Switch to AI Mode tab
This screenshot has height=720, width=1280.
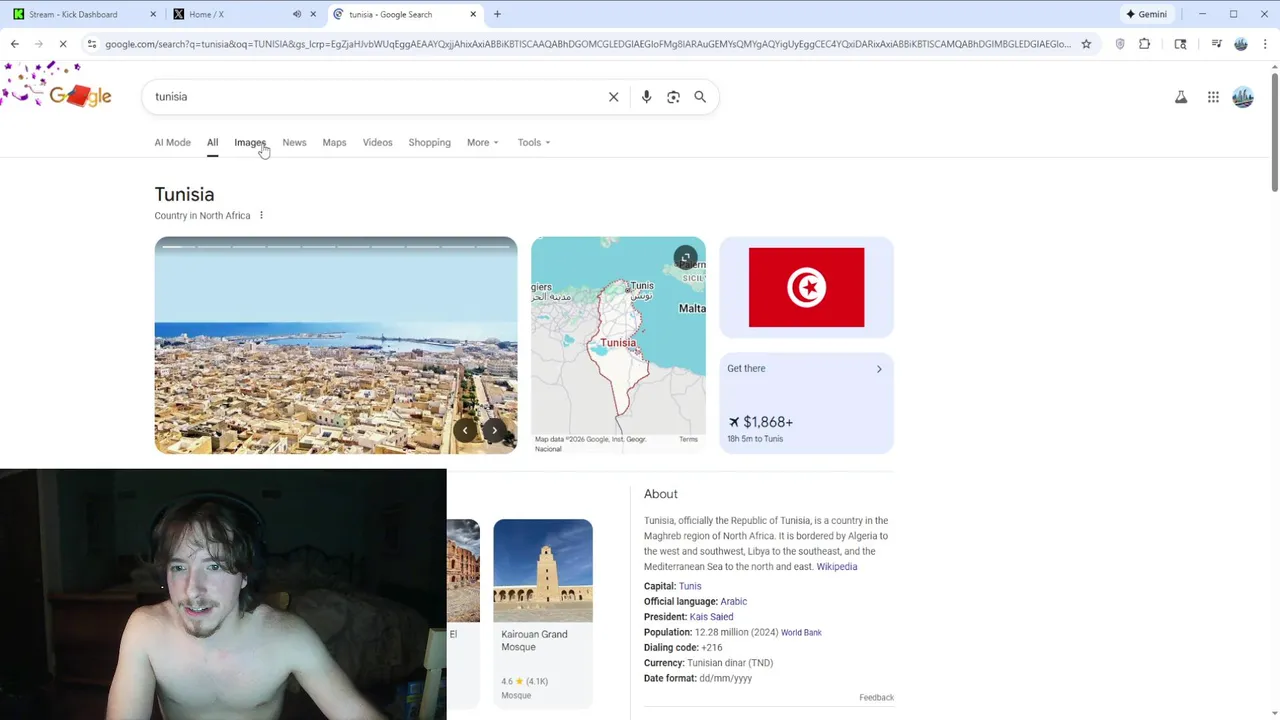[172, 142]
